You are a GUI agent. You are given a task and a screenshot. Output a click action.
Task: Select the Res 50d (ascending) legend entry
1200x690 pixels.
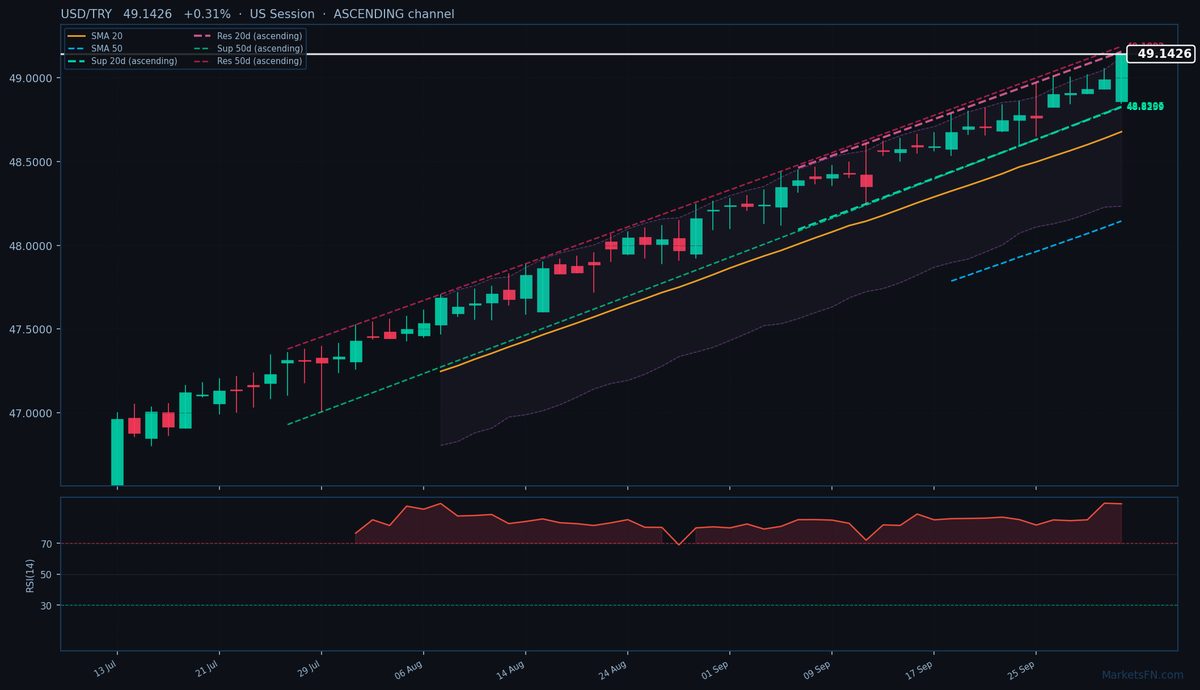(259, 61)
